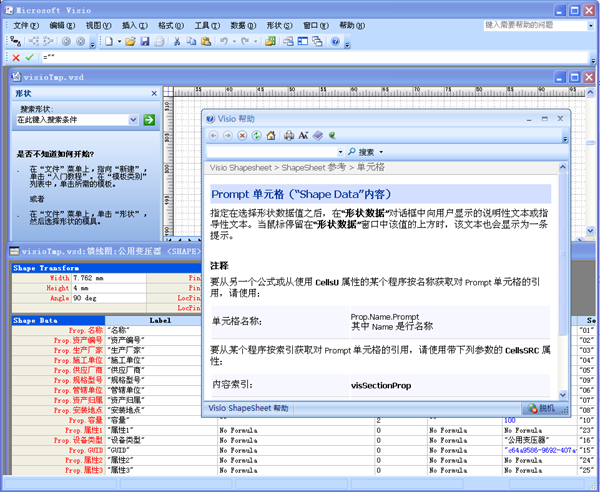Open the 工具 menu
This screenshot has width=600, height=492.
pos(207,26)
